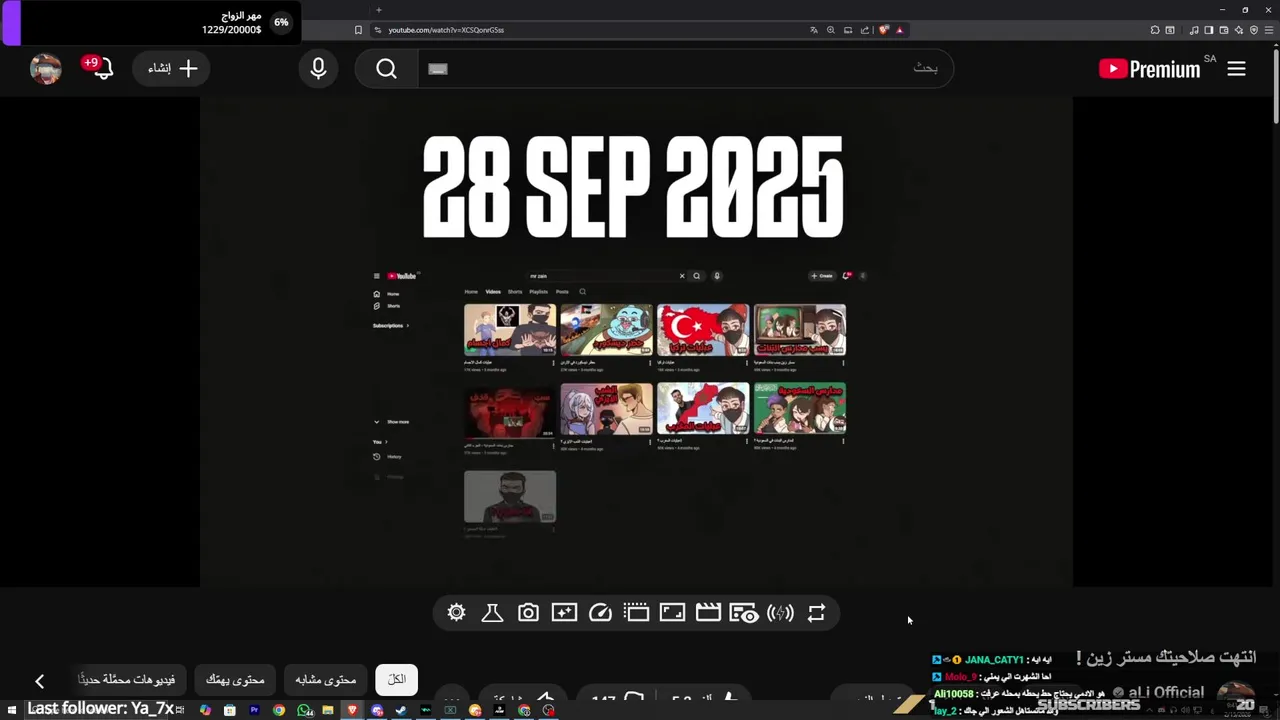Click the bookmark icon beside the address bar

pos(358,30)
